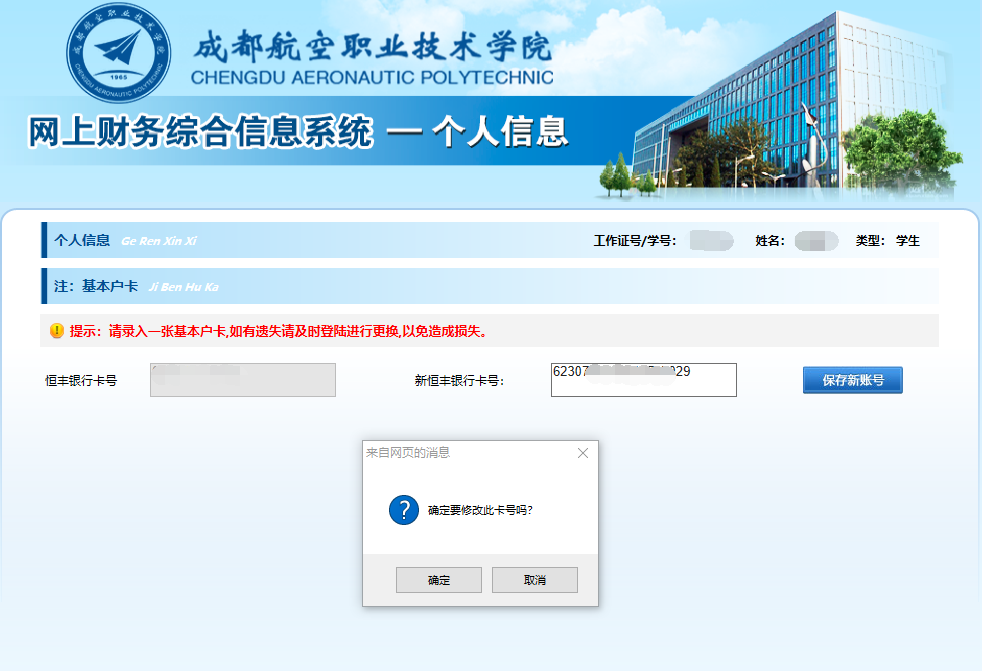Screen dimensions: 982x671
Task: Click the 来自网页的消息 dialog title
Action: pos(408,453)
